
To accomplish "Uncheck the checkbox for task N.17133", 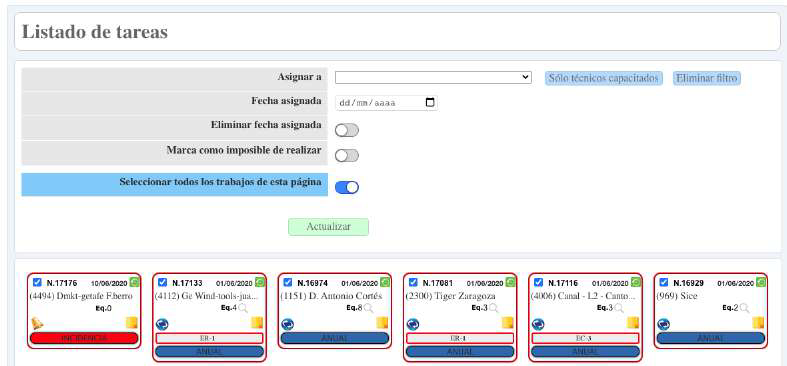I will coord(163,282).
